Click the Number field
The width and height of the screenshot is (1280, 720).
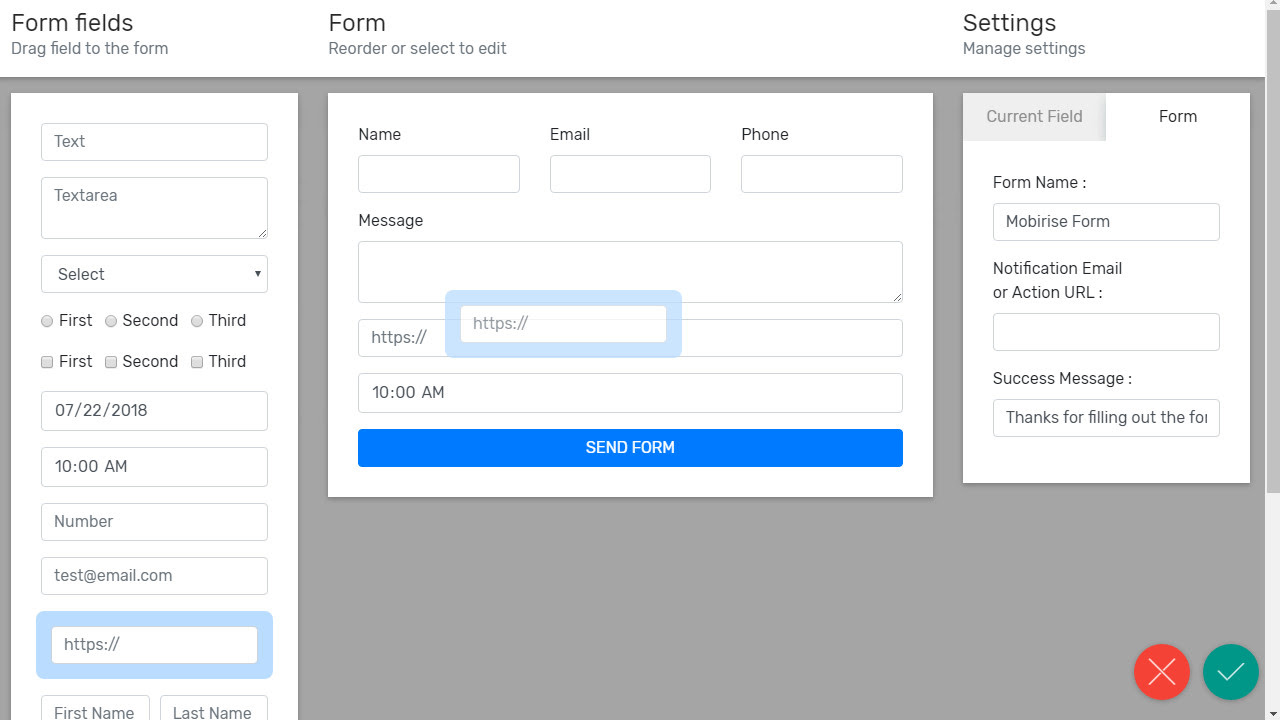tap(154, 522)
